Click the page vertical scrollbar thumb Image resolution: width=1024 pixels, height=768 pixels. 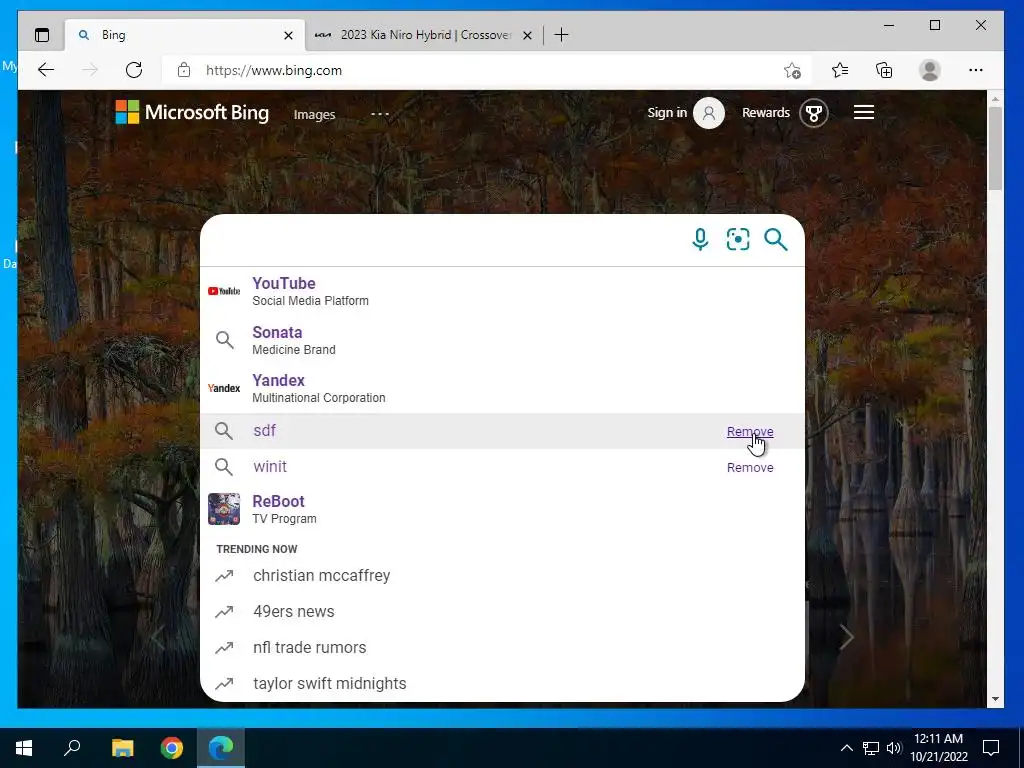point(995,148)
